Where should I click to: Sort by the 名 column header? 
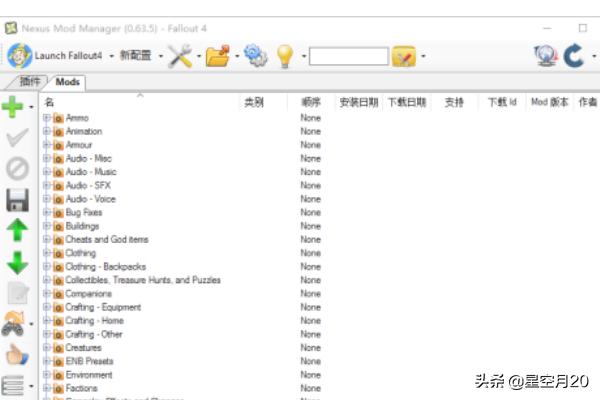pos(140,102)
